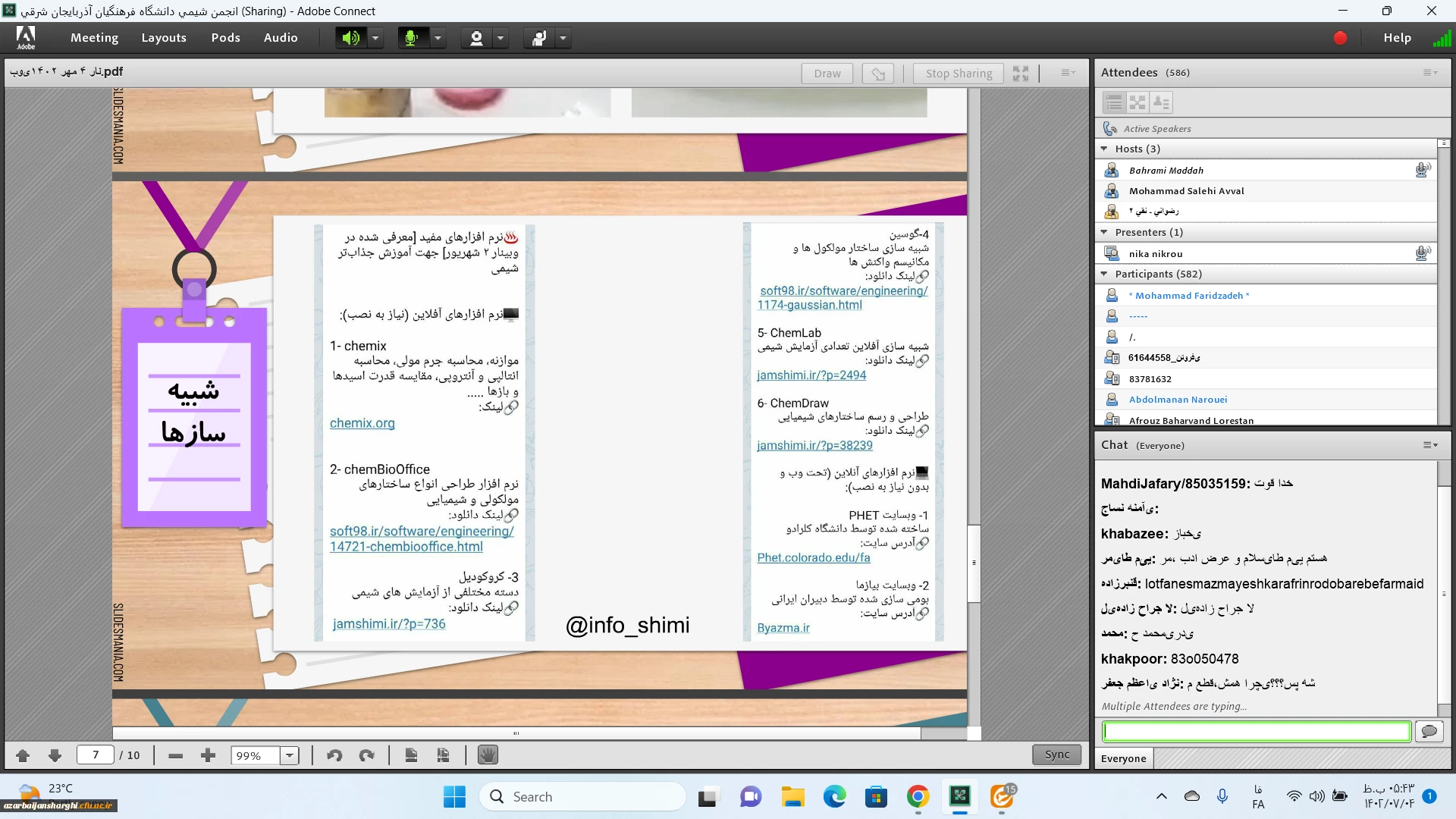Open the speaker options dropdown arrow
Image resolution: width=1456 pixels, height=819 pixels.
click(375, 38)
